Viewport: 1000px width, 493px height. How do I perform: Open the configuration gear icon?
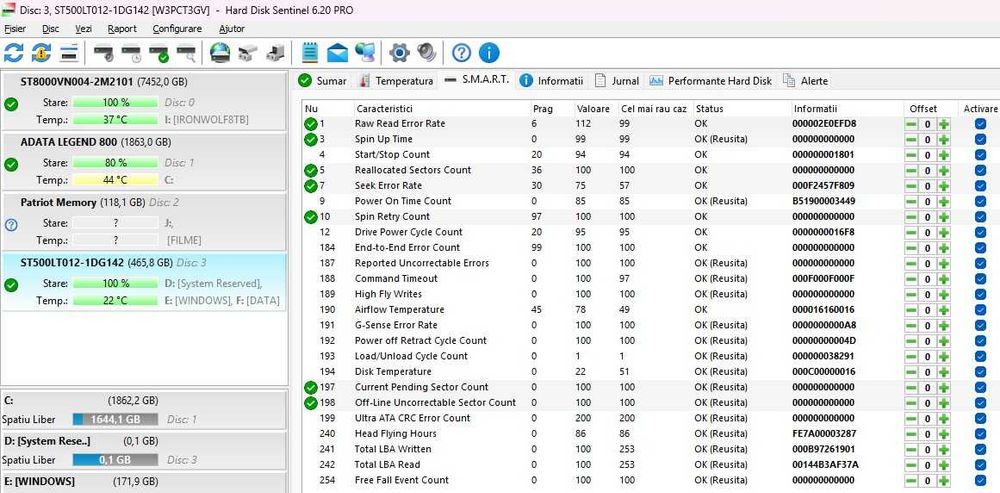pyautogui.click(x=399, y=53)
